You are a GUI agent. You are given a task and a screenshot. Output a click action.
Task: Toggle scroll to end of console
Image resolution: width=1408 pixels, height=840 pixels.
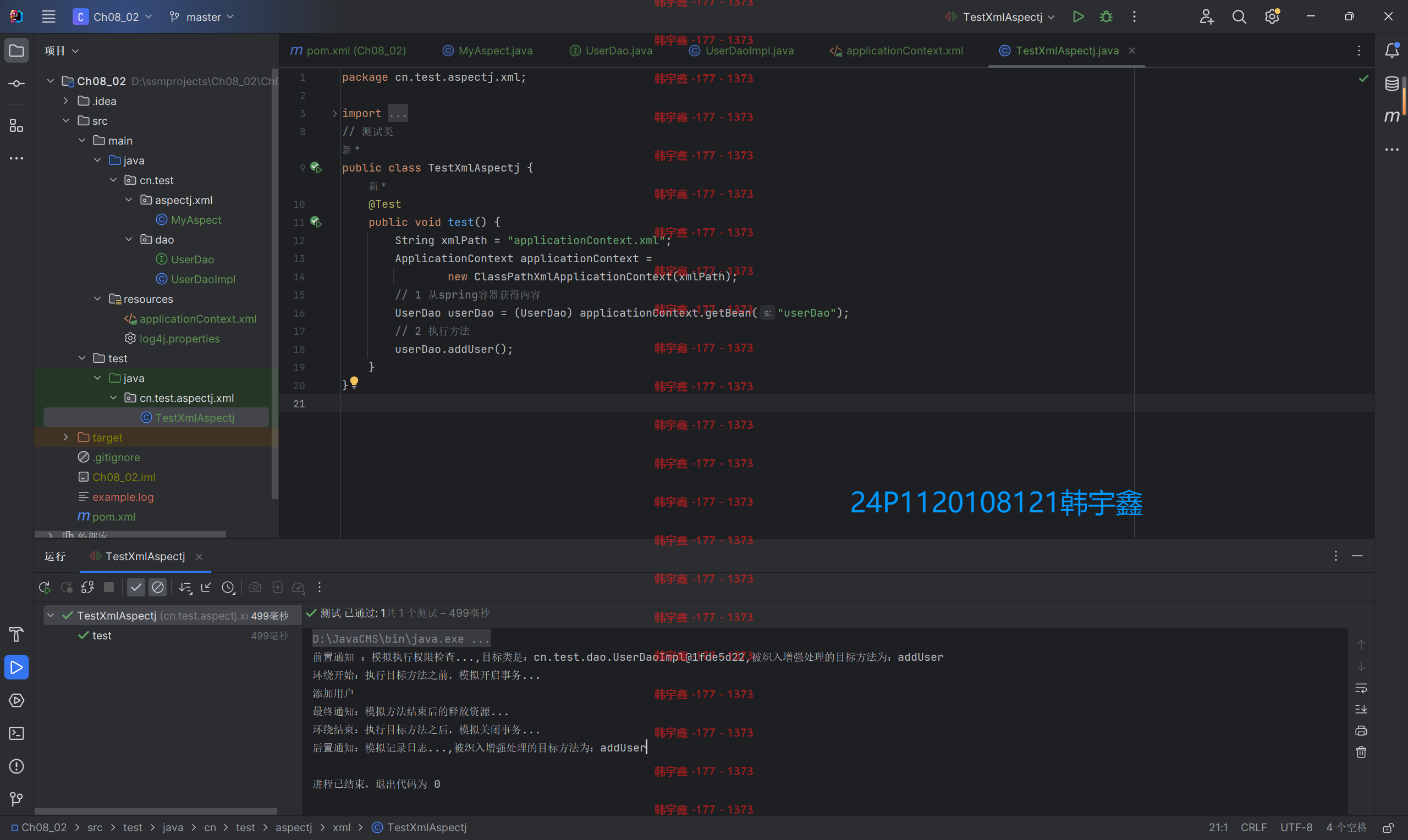pos(1361,709)
